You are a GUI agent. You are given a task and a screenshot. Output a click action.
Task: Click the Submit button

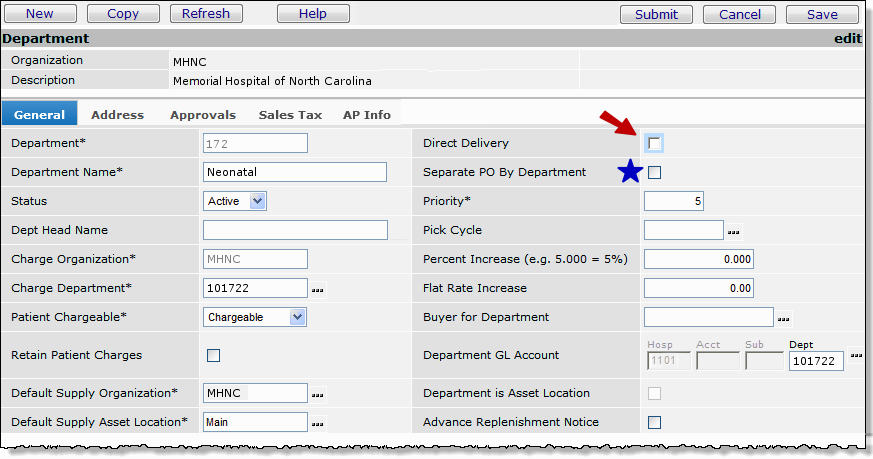656,14
